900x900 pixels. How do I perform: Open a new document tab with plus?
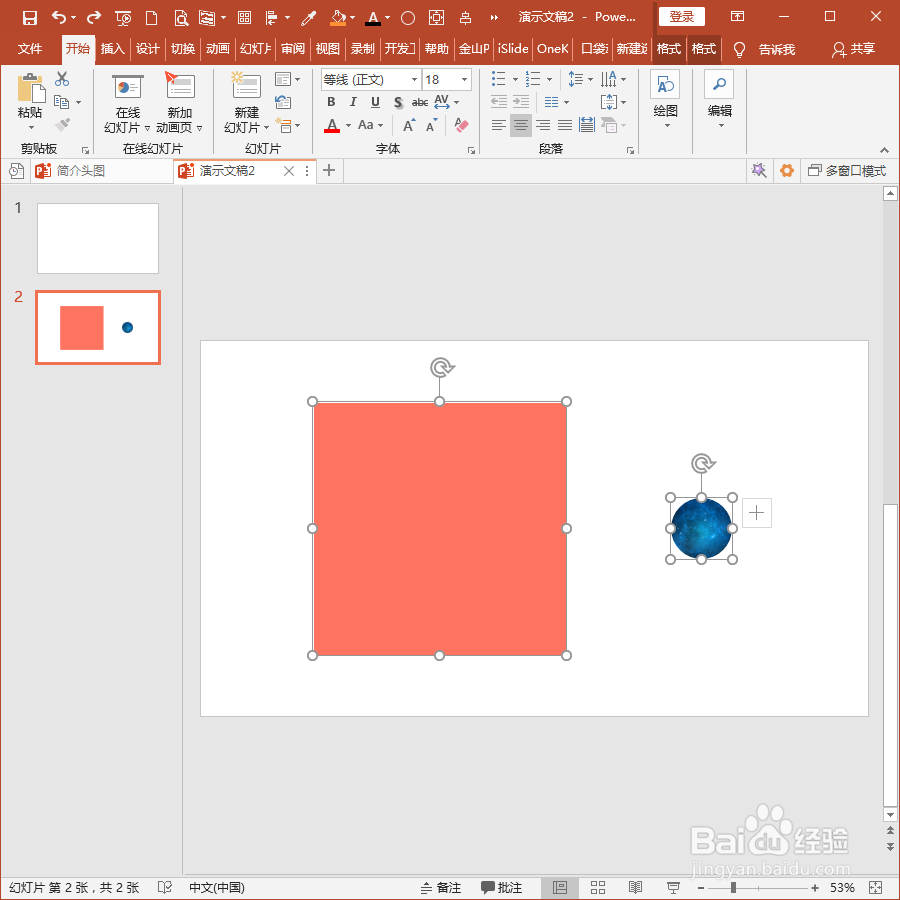(329, 170)
